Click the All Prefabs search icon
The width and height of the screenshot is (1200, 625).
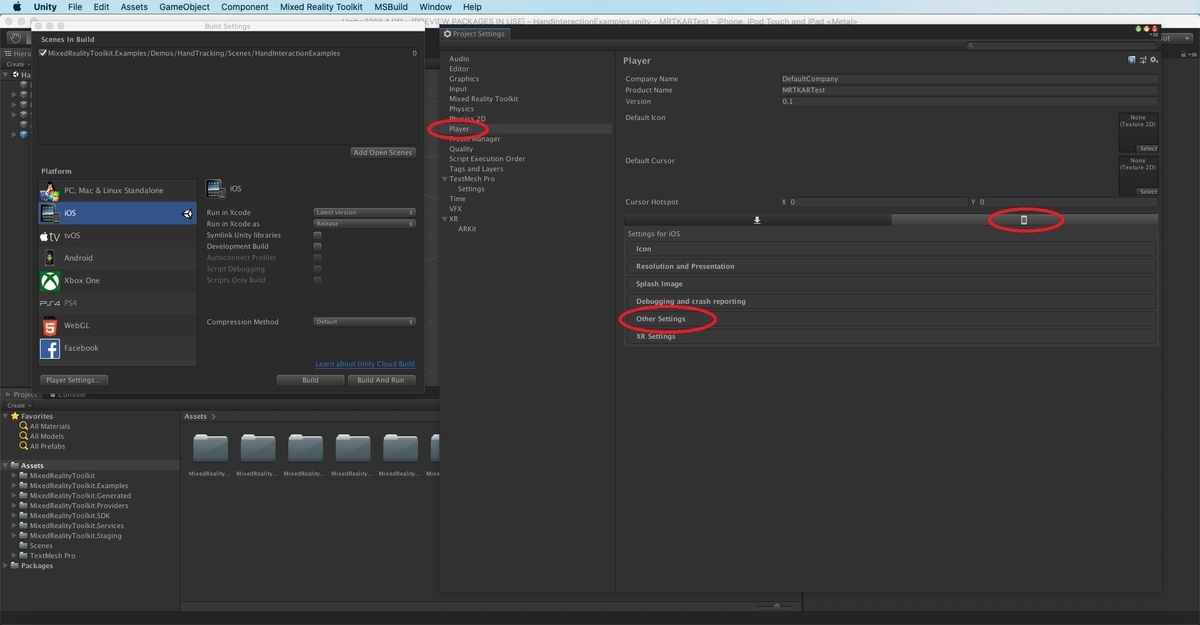click(24, 446)
